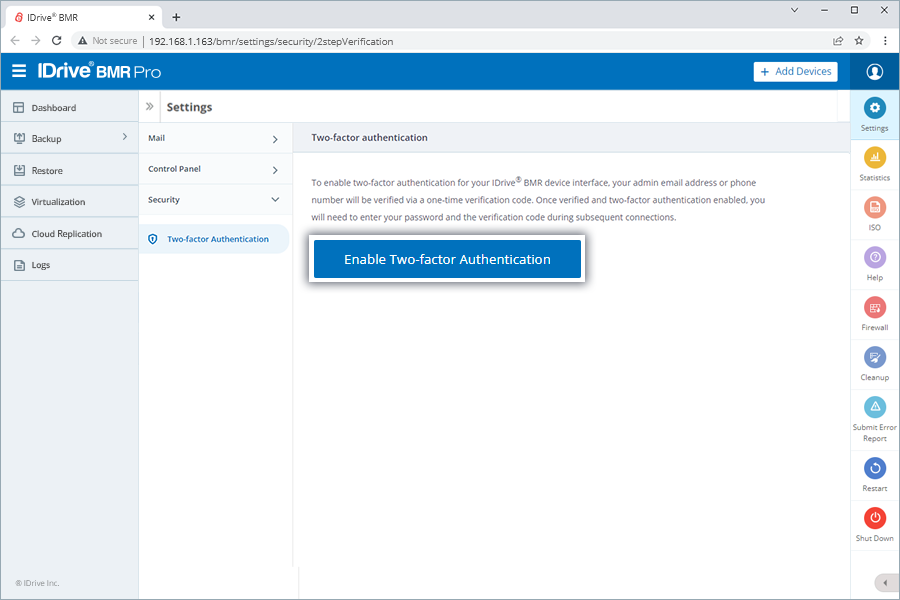Click the Add Devices button
The height and width of the screenshot is (600, 900).
point(795,72)
